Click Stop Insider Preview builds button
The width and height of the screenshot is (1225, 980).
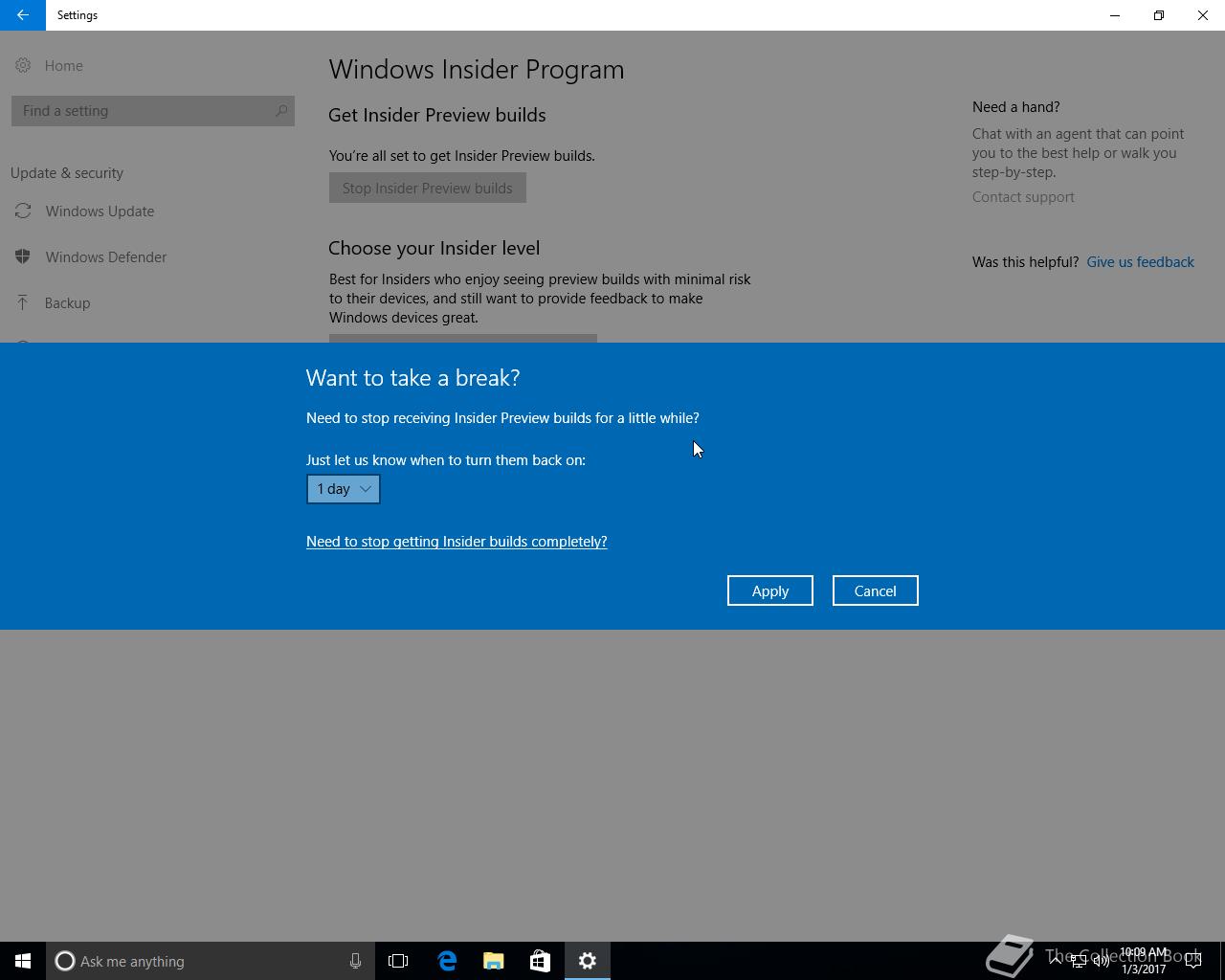pyautogui.click(x=428, y=188)
